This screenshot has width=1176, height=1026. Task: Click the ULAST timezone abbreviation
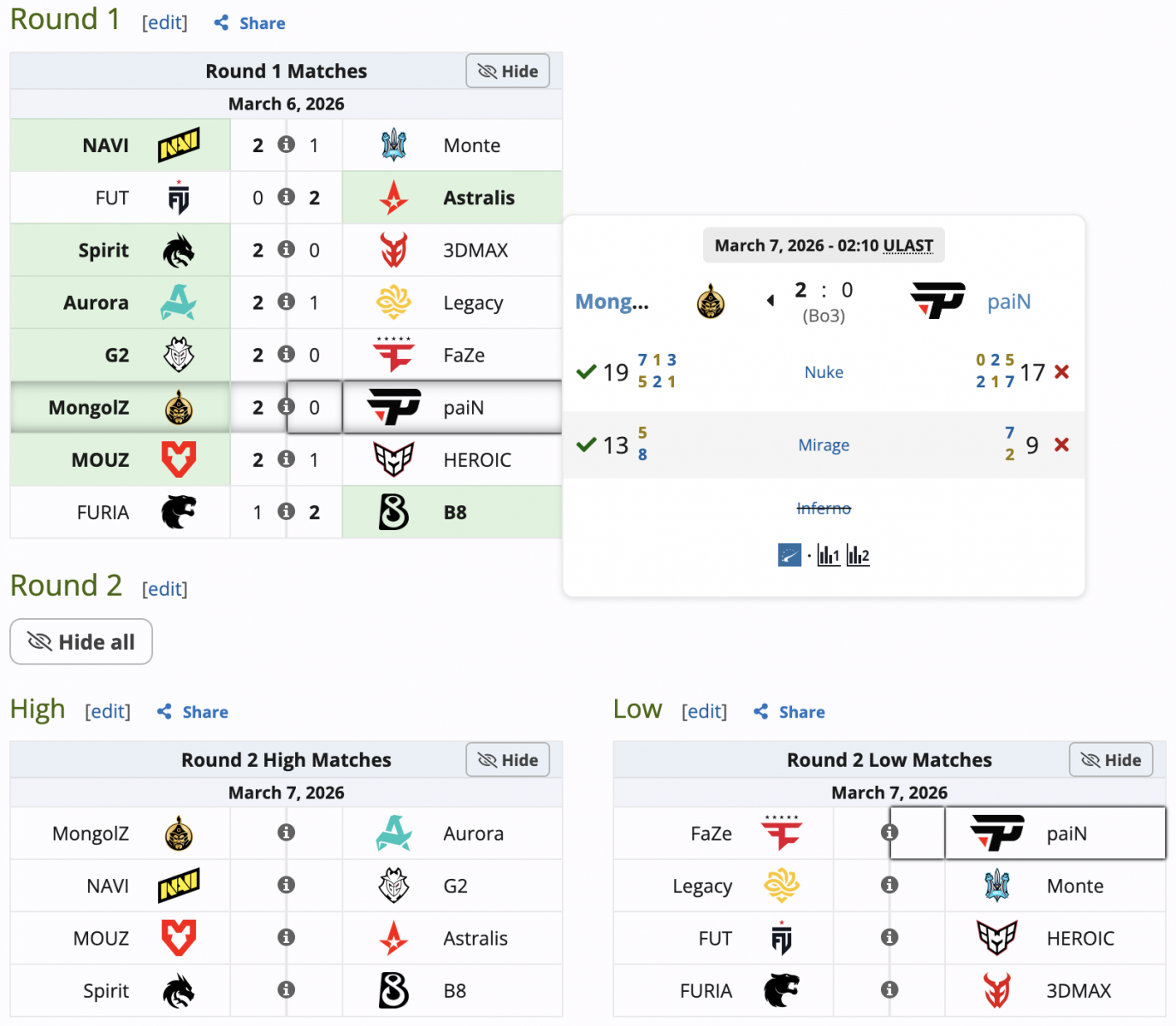click(x=907, y=246)
